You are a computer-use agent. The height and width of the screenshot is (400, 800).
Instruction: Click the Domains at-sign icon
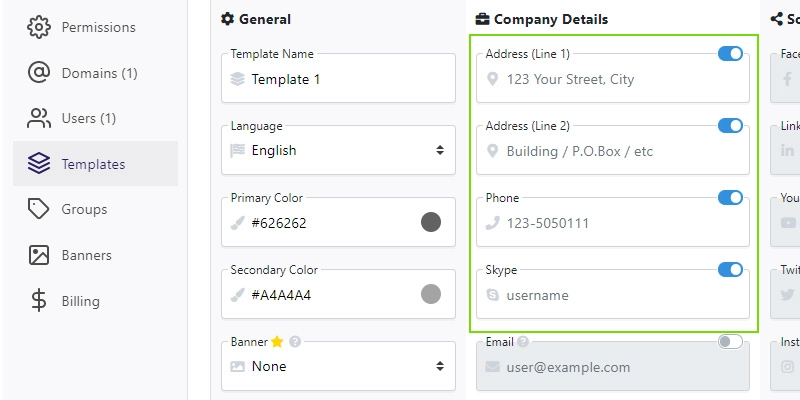click(39, 72)
